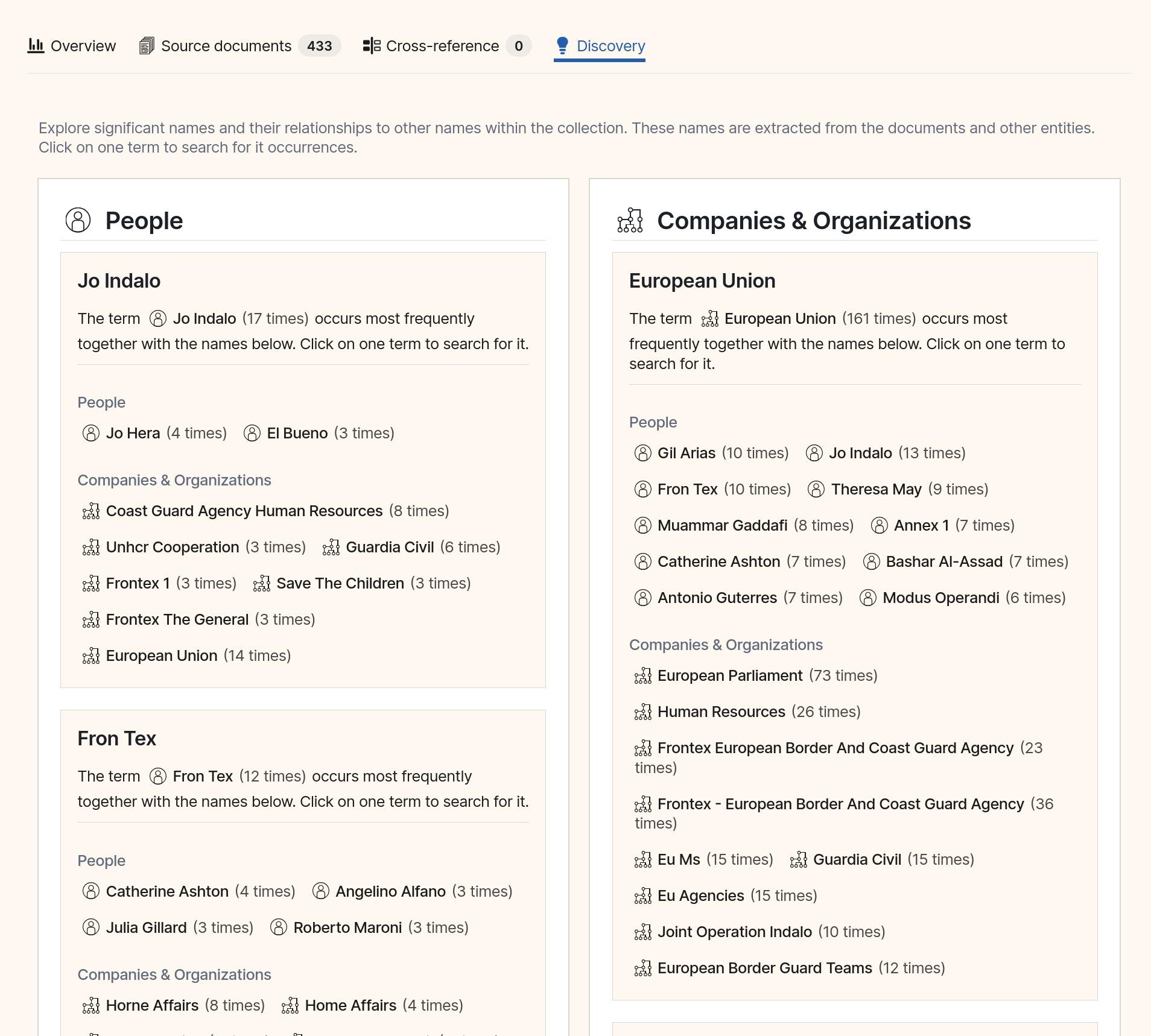Search for European Border Guard Teams

(790, 968)
